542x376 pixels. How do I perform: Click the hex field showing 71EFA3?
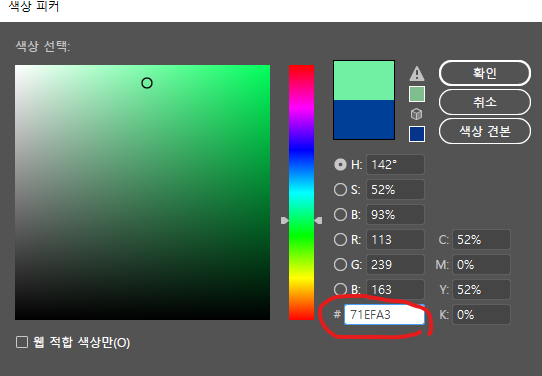pos(384,314)
